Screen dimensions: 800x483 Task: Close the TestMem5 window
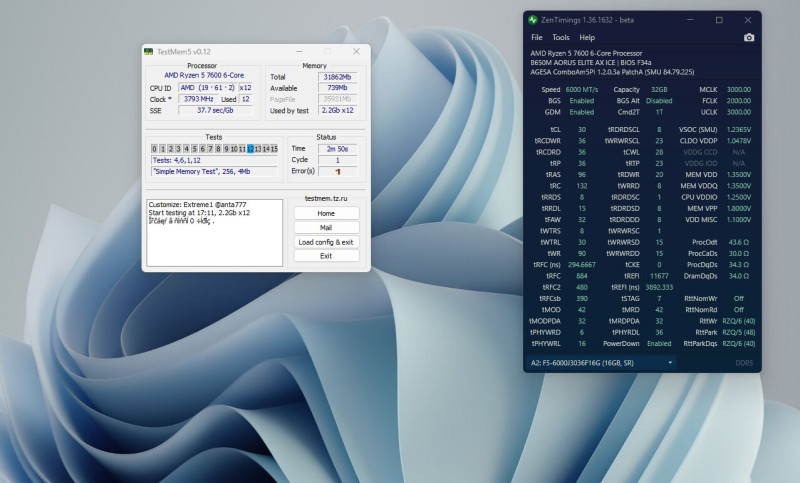pyautogui.click(x=356, y=52)
